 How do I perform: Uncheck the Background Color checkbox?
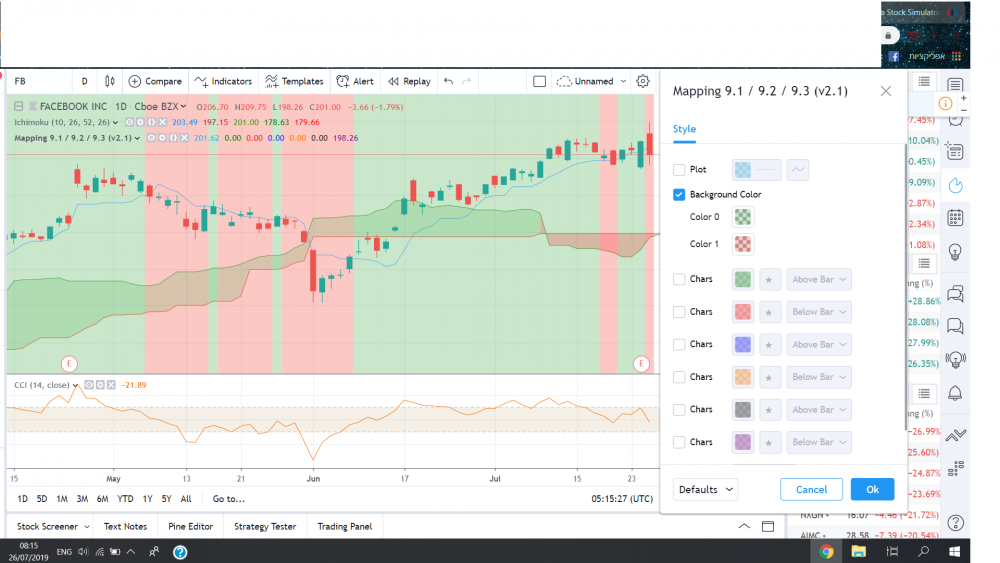click(679, 194)
